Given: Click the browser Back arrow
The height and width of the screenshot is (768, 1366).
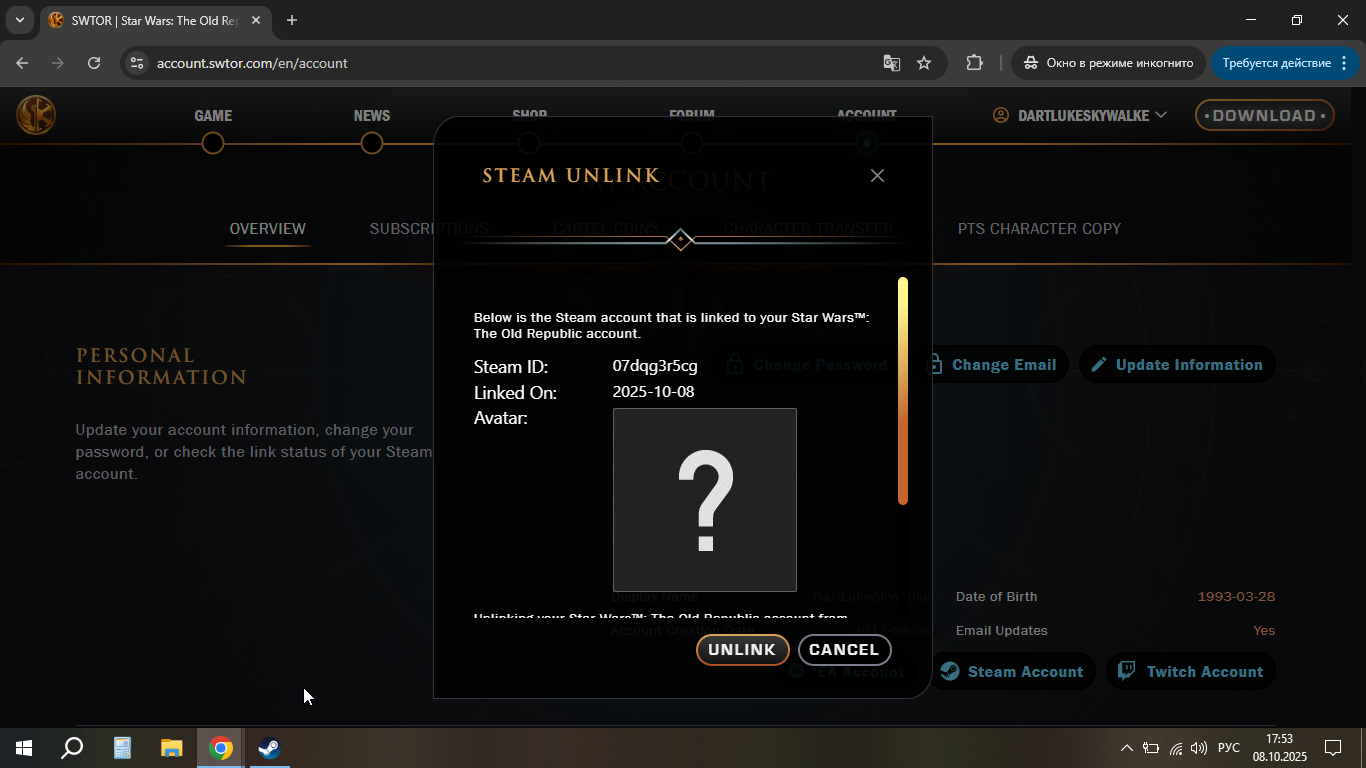Looking at the screenshot, I should click(22, 63).
